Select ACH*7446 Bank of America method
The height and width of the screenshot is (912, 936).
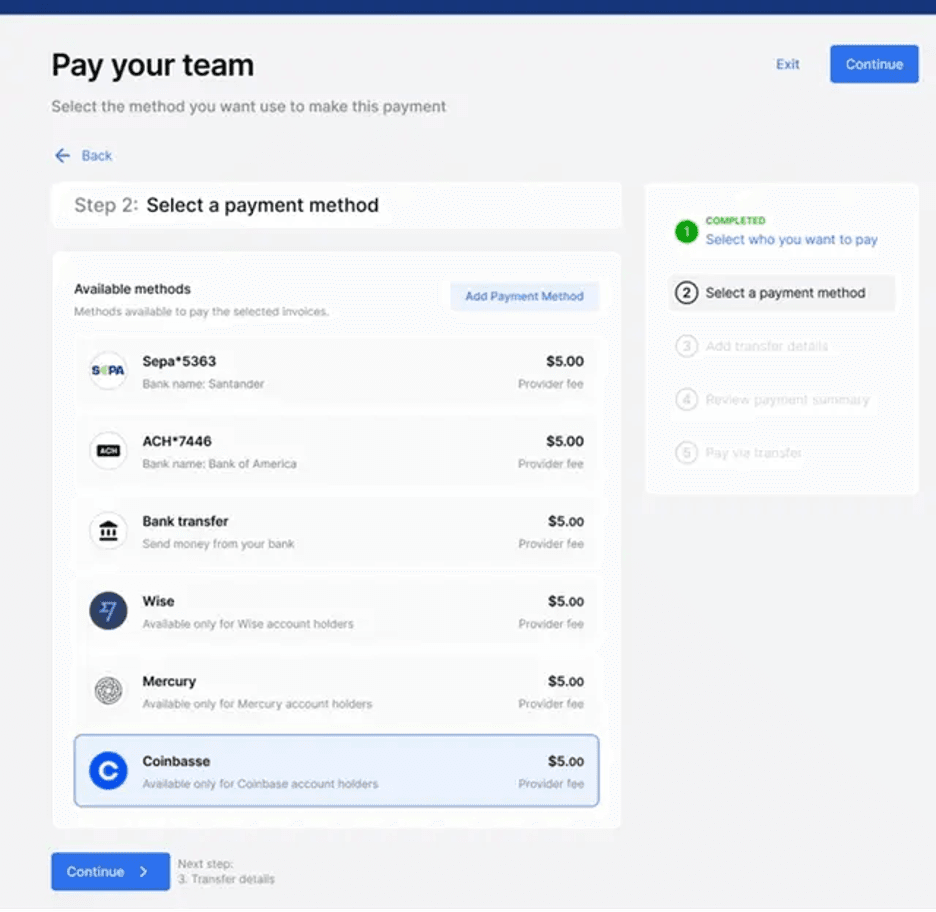(x=336, y=452)
